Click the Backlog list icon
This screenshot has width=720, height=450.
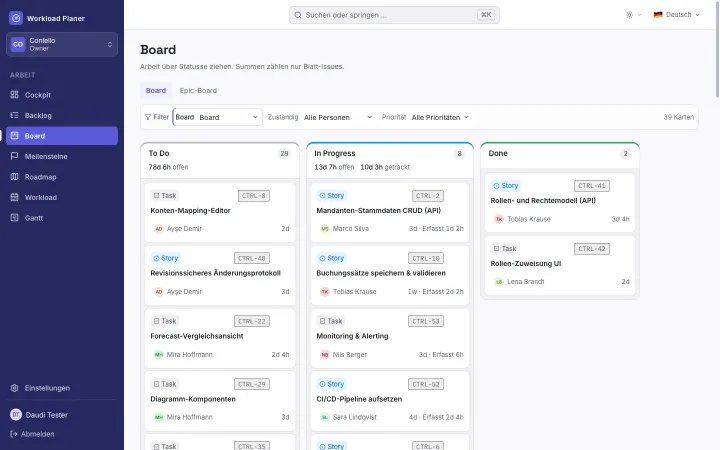coord(15,115)
